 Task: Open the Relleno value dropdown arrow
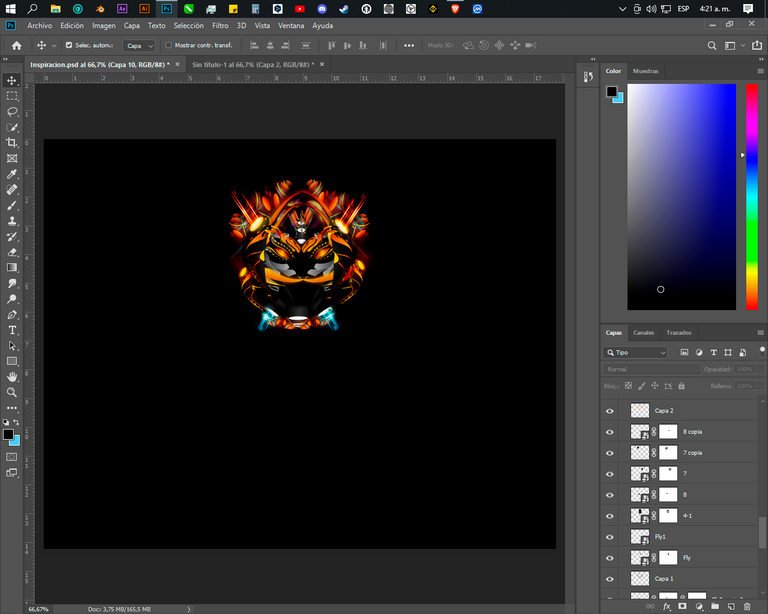coord(760,386)
